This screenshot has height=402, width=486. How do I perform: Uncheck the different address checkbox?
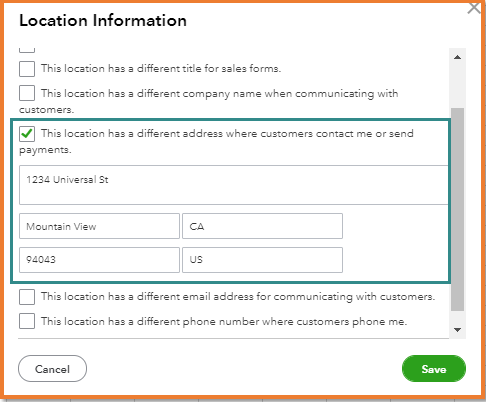coord(27,134)
